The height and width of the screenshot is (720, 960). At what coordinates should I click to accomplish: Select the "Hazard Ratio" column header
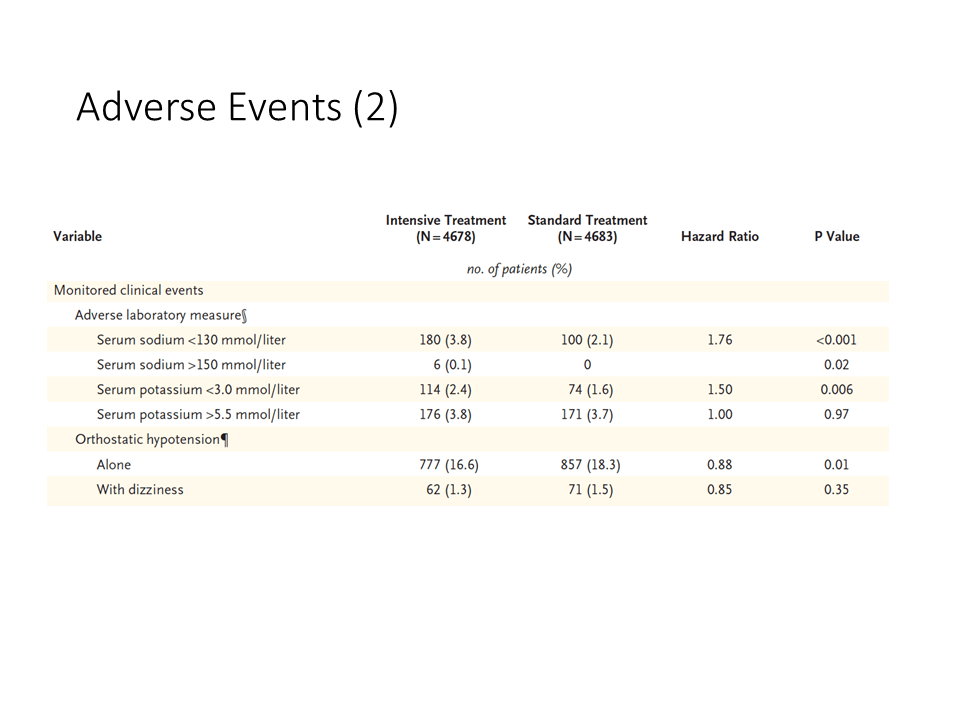719,236
